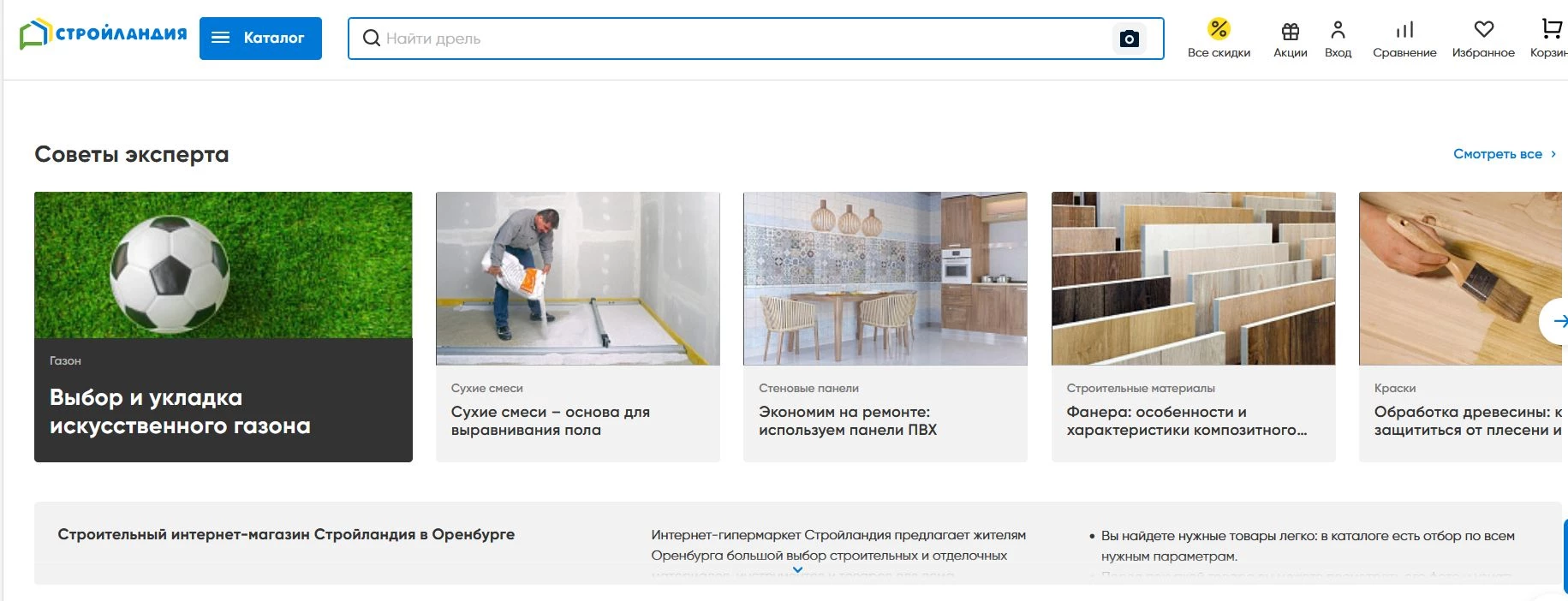The width and height of the screenshot is (1568, 601).
Task: Click the Стеновые панели category label
Action: (x=808, y=389)
